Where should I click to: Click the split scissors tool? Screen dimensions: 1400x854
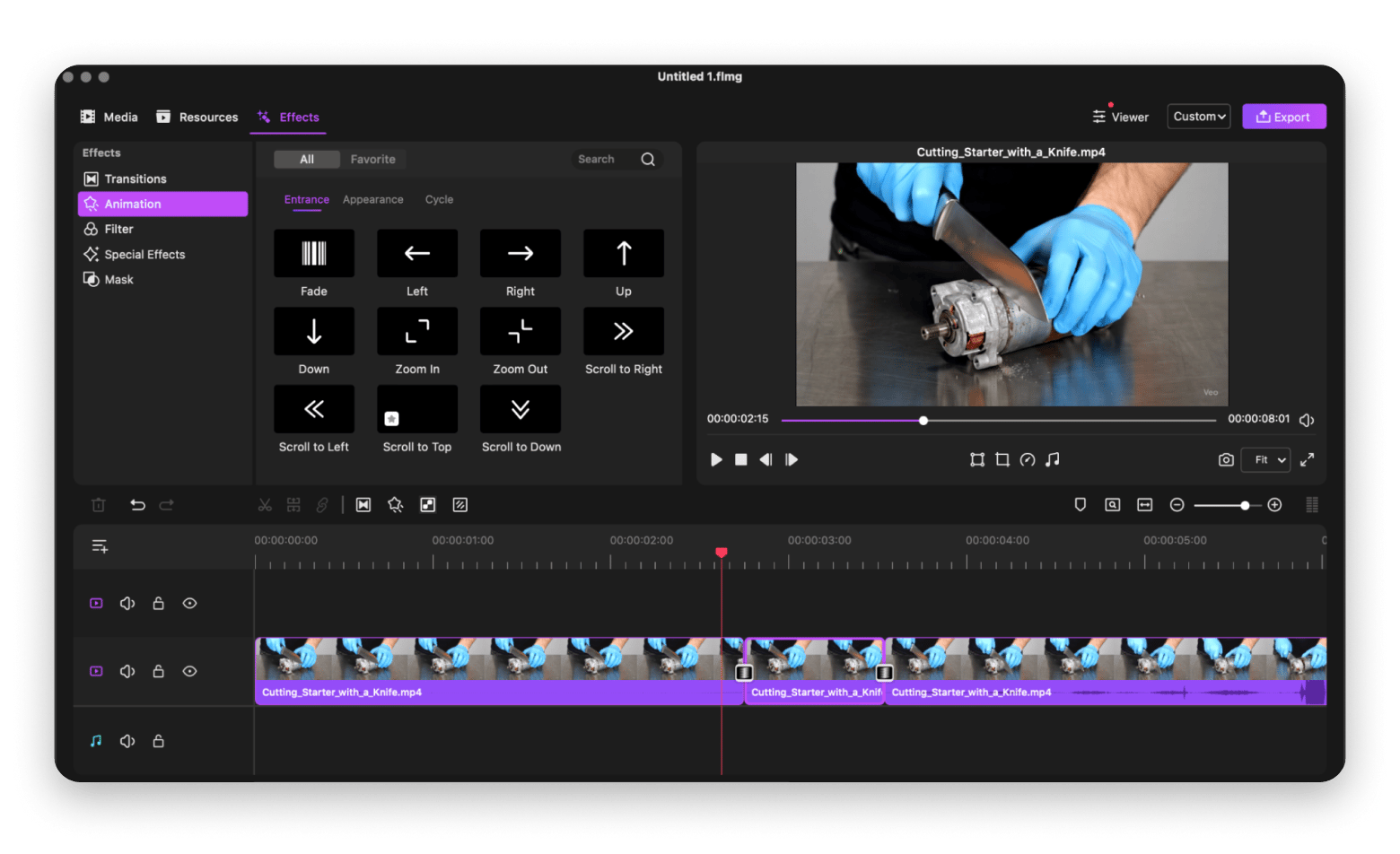coord(265,505)
